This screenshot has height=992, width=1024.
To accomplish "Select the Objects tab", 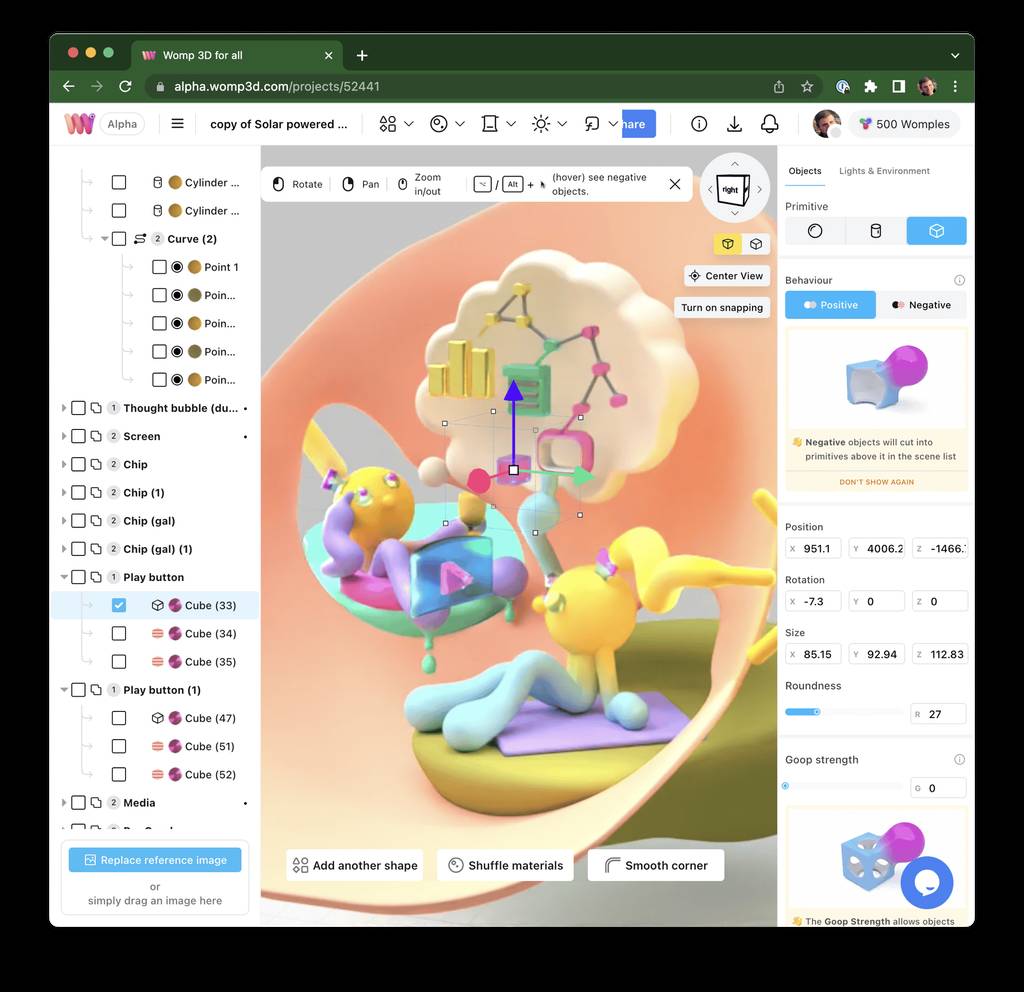I will click(804, 171).
